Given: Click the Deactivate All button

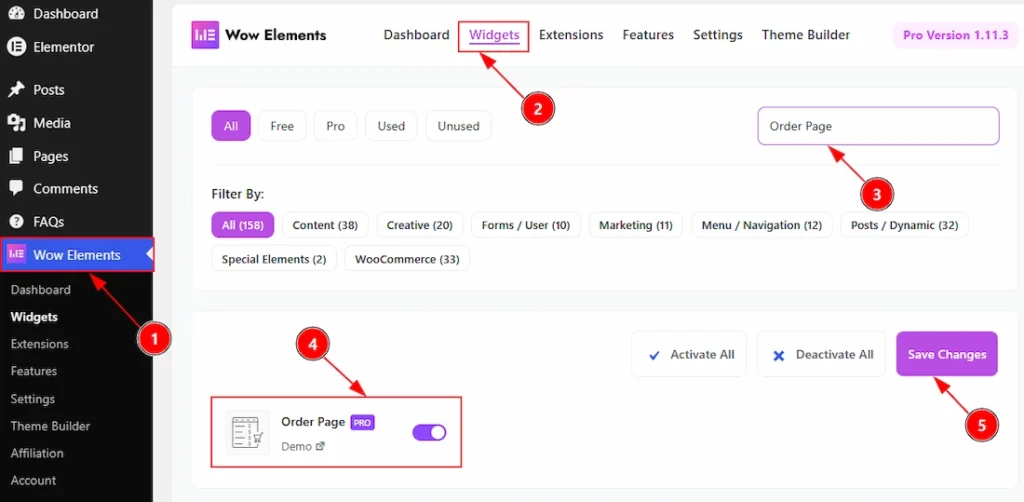Looking at the screenshot, I should [x=822, y=354].
